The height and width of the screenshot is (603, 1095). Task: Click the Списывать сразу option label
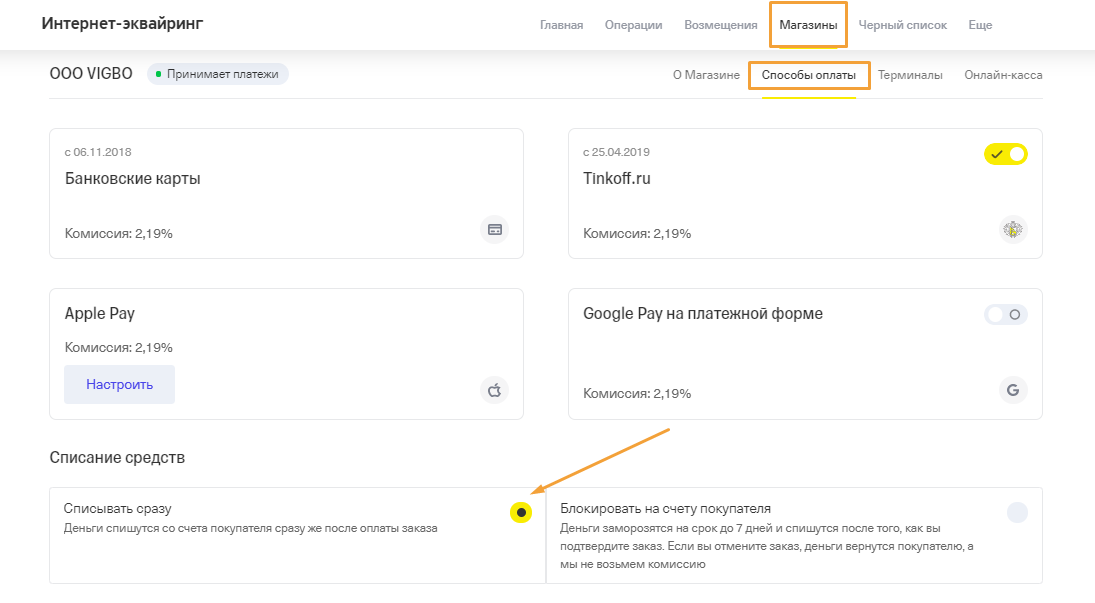(x=117, y=509)
